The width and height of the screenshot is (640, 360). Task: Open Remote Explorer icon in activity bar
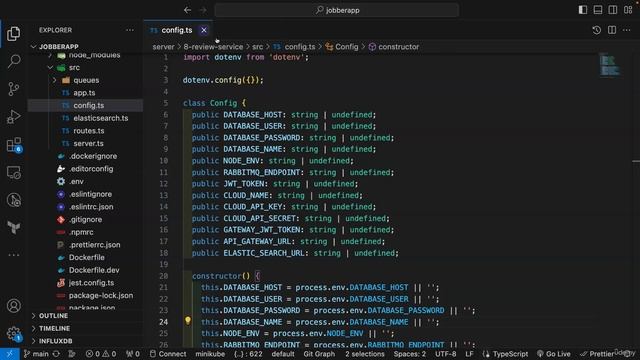pos(13,172)
